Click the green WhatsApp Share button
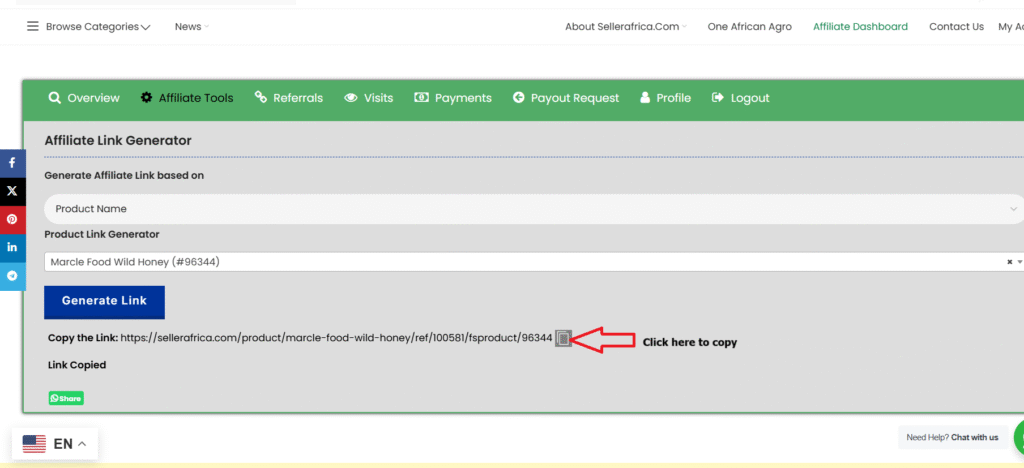1024x468 pixels. point(66,398)
